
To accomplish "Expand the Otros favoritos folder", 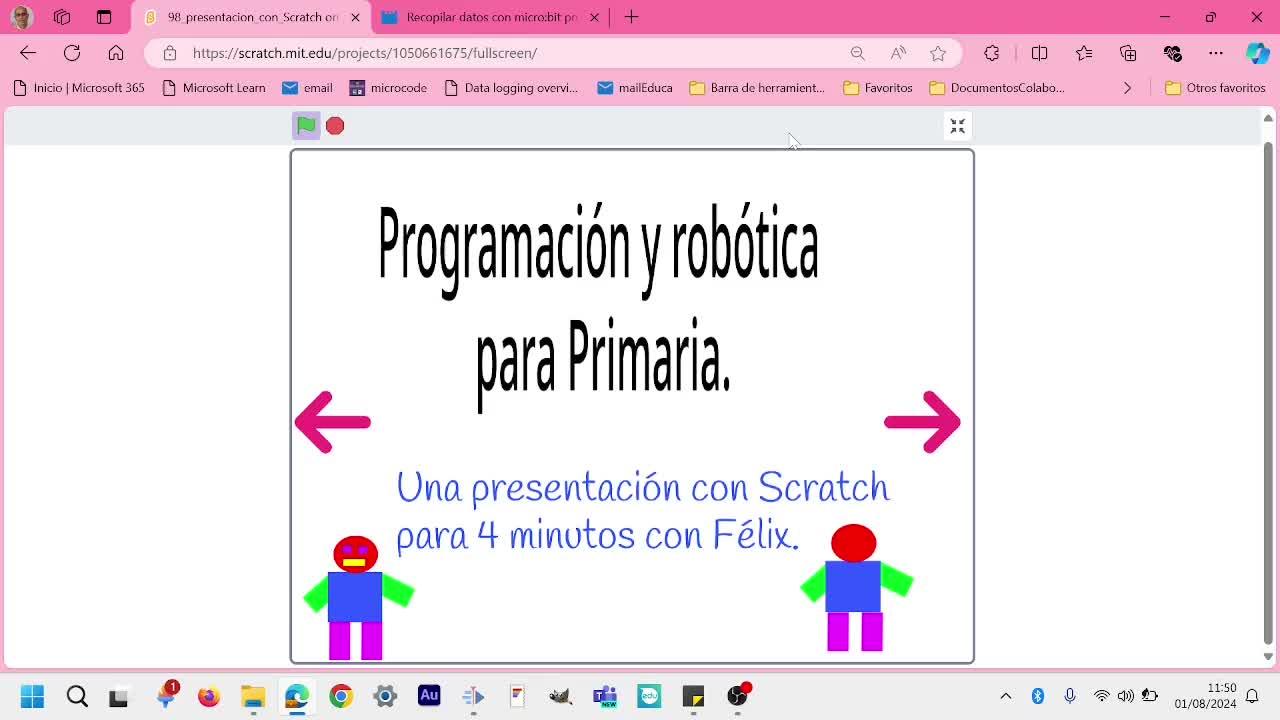I will click(1216, 88).
